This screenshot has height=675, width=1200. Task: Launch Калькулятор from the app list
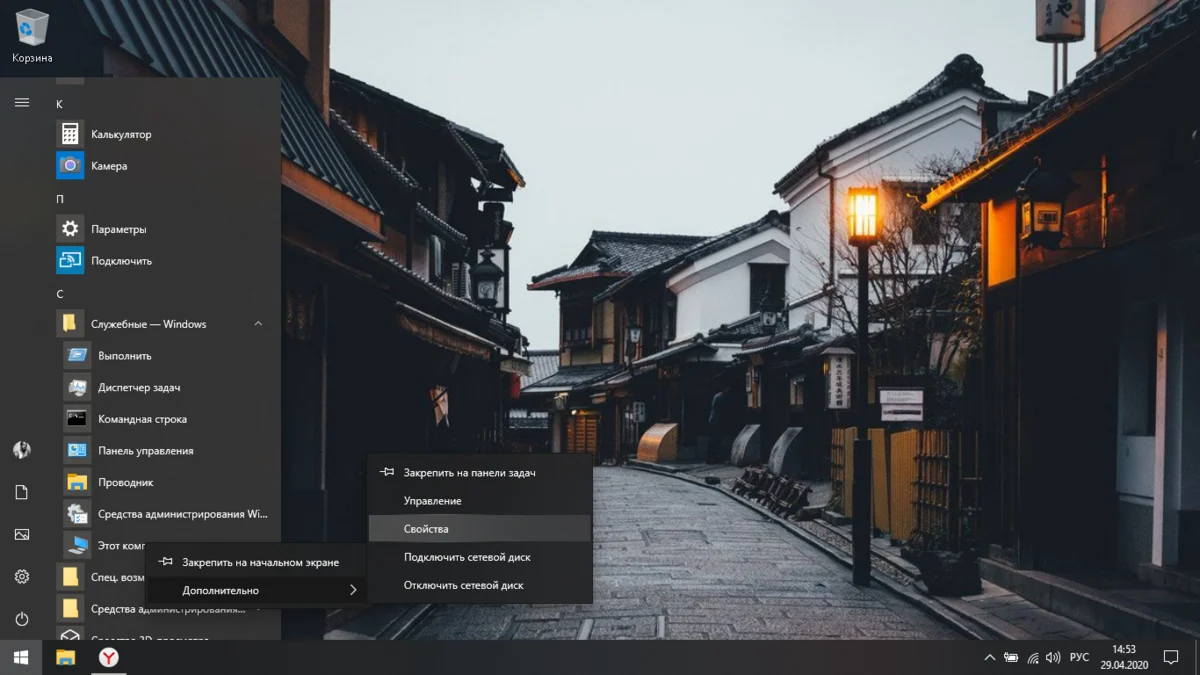pos(162,134)
